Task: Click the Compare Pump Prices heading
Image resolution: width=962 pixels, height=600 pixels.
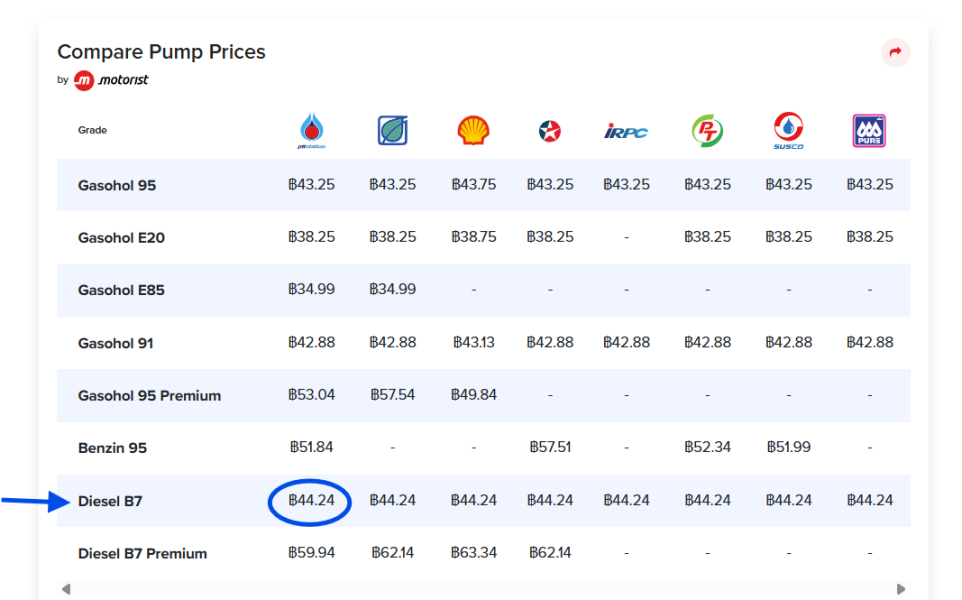Action: pyautogui.click(x=161, y=52)
